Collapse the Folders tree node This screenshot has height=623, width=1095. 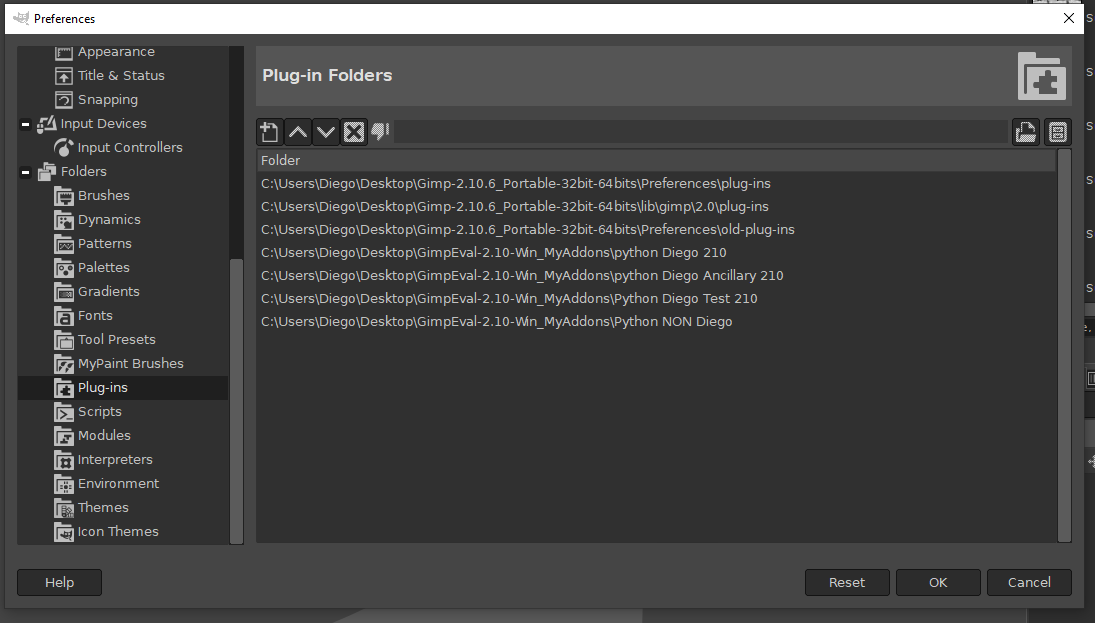25,172
